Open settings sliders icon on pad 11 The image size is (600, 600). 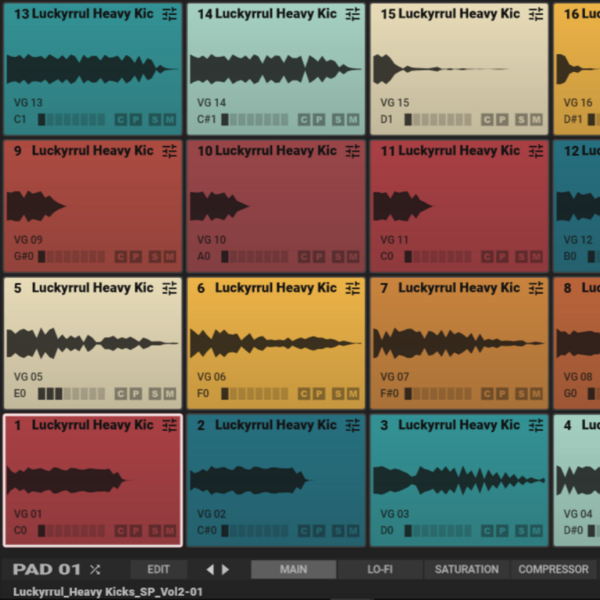(536, 151)
